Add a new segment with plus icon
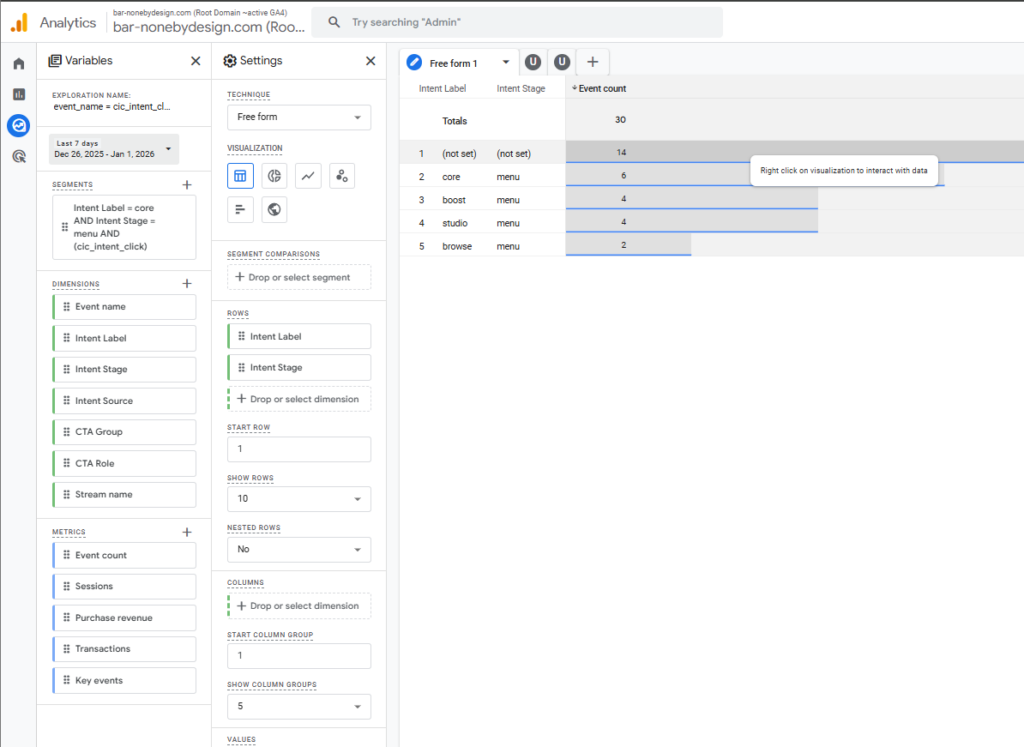This screenshot has width=1024, height=747. pos(186,185)
